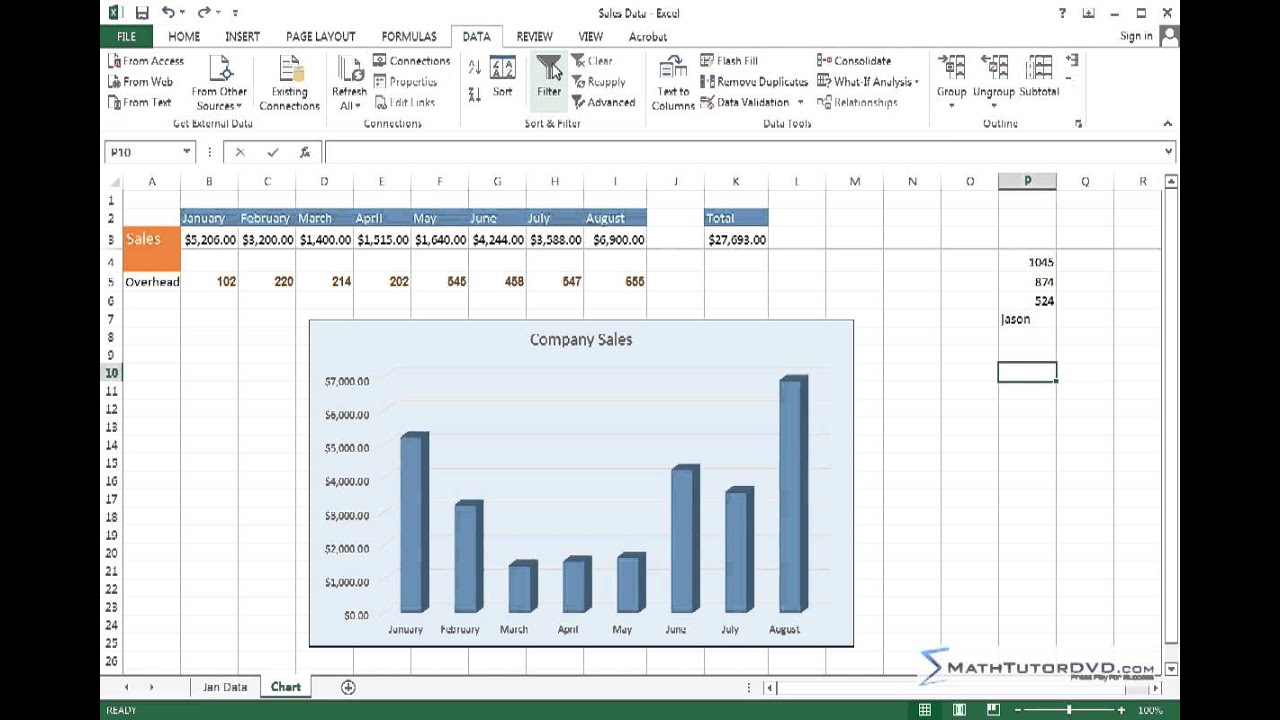Open the Acrobat ribbon tab
The width and height of the screenshot is (1280, 720).
648,36
